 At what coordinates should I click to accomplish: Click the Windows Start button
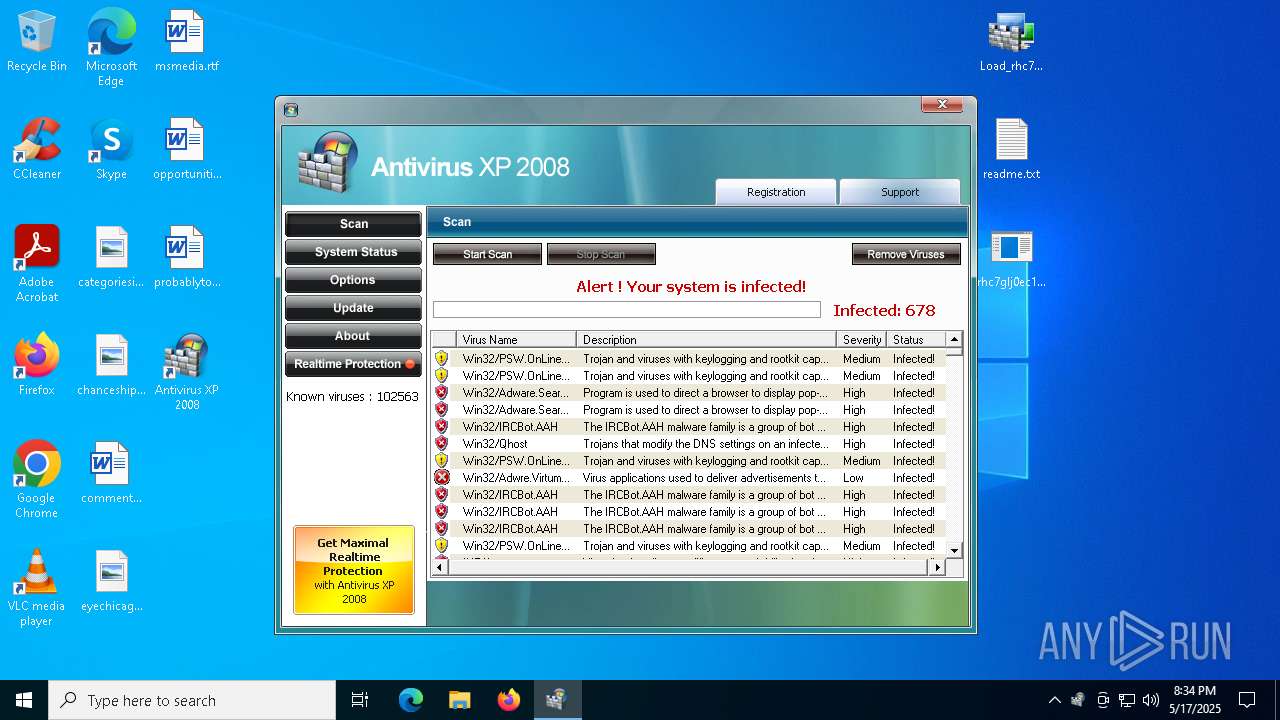[x=24, y=700]
